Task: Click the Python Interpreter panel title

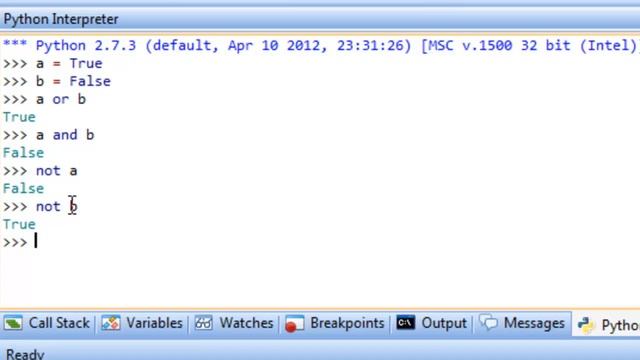Action: (61, 19)
